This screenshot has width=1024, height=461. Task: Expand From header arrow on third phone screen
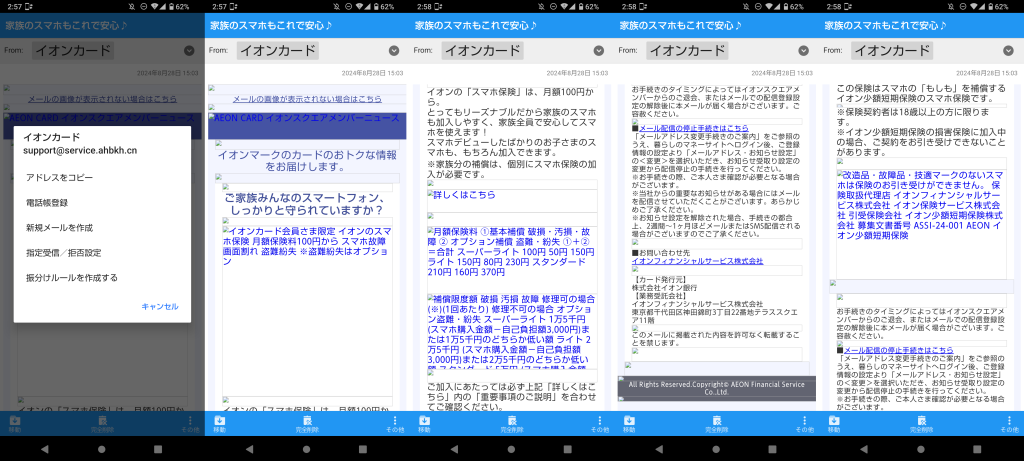(x=598, y=50)
